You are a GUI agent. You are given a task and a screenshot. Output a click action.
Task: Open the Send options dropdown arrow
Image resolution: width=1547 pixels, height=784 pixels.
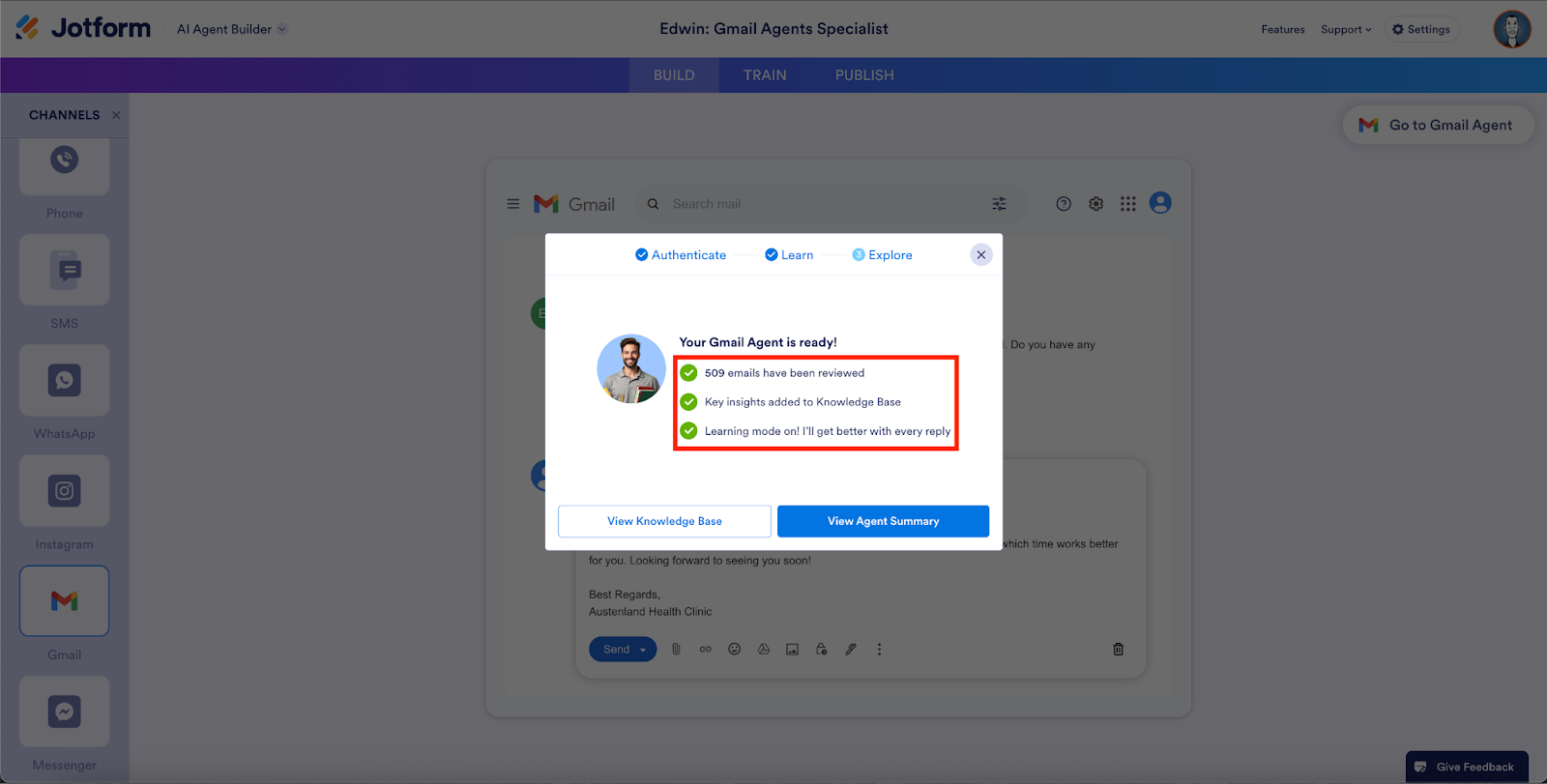(643, 650)
